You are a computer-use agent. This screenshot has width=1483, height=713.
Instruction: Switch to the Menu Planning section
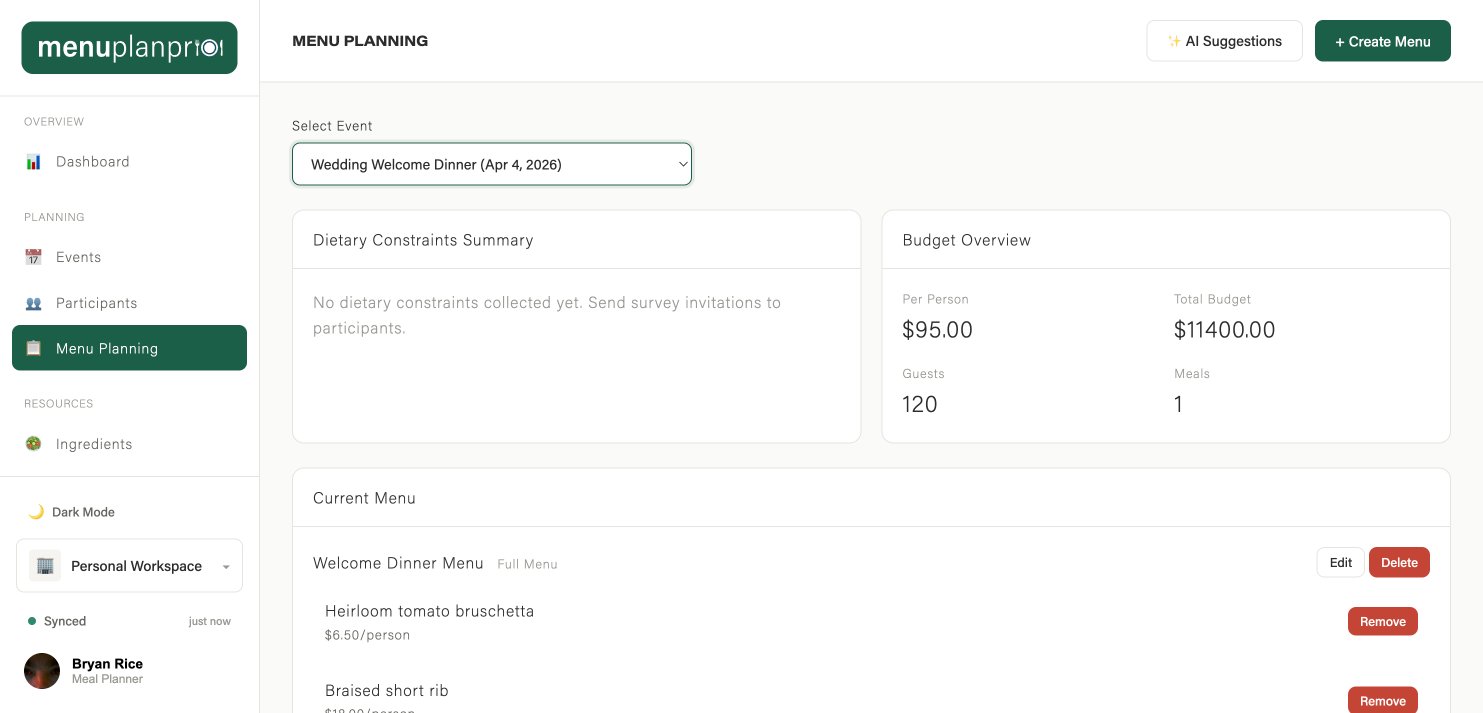coord(107,348)
